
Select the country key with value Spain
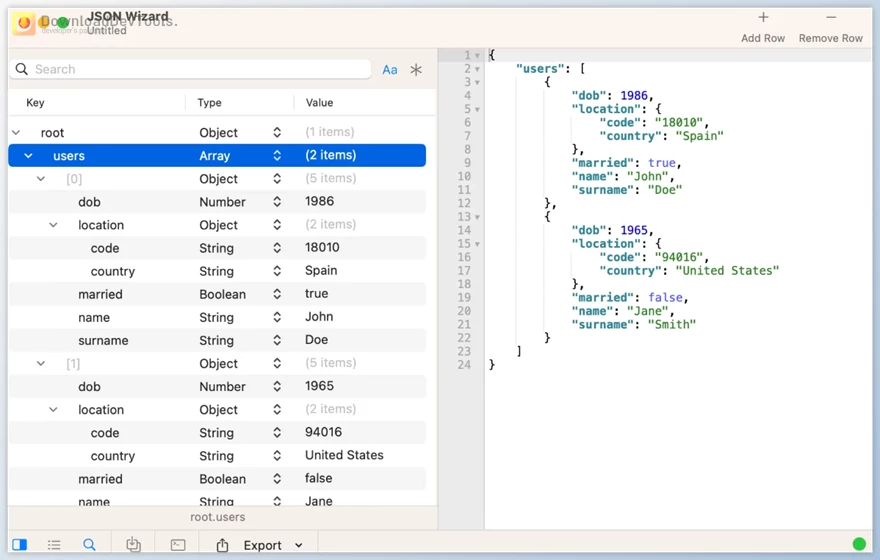[113, 272]
